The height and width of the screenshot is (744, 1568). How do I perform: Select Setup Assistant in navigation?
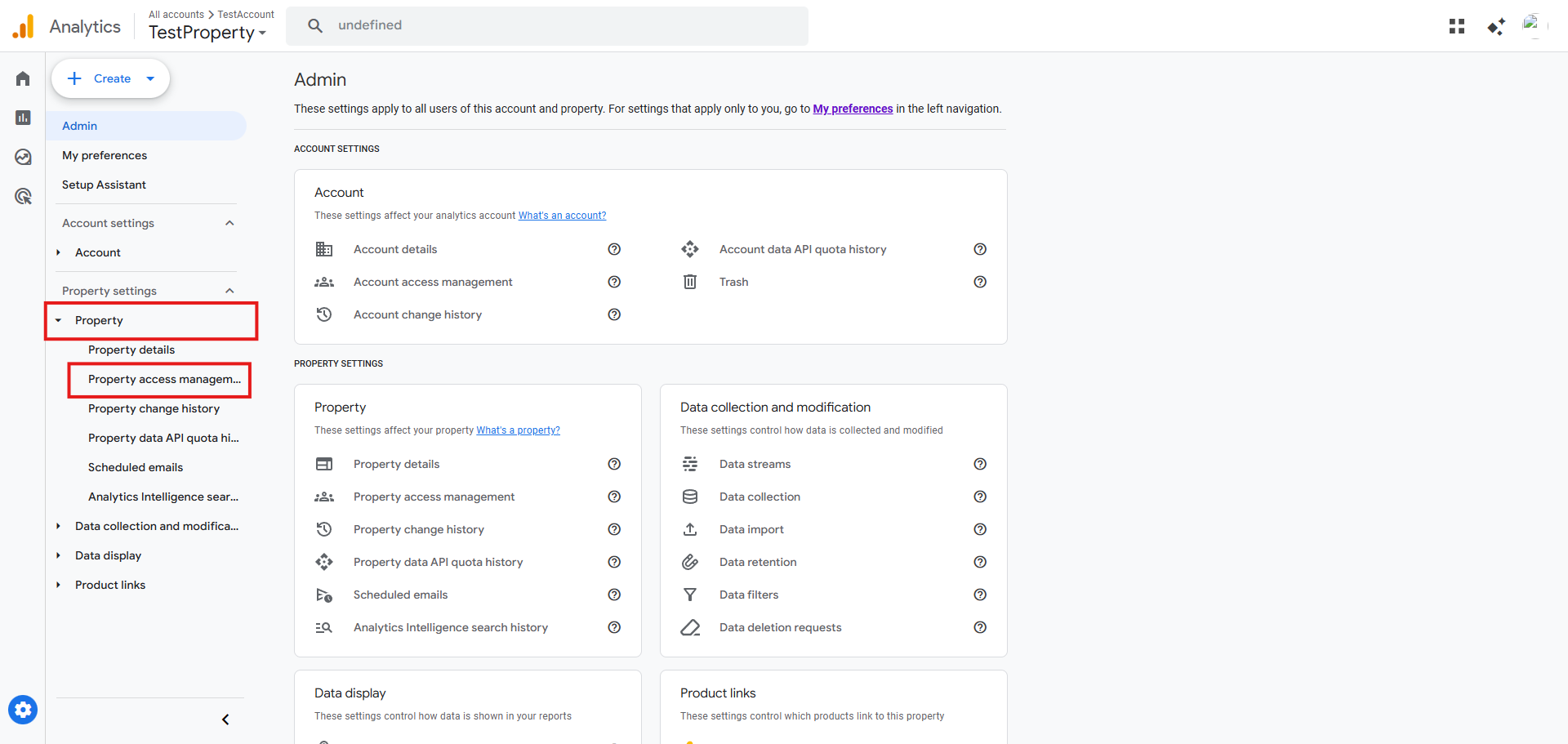pos(104,185)
